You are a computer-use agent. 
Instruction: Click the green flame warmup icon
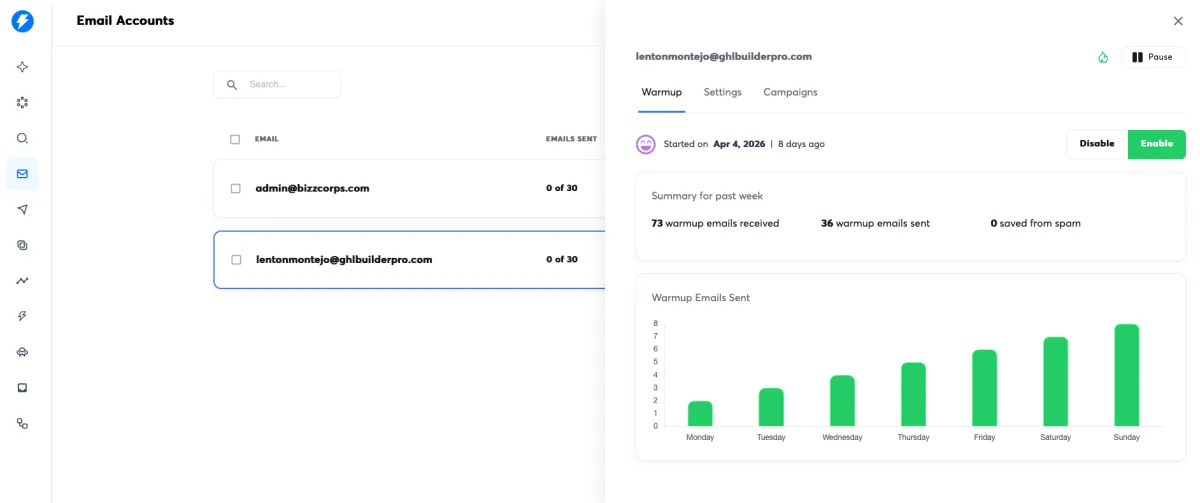tap(1103, 57)
